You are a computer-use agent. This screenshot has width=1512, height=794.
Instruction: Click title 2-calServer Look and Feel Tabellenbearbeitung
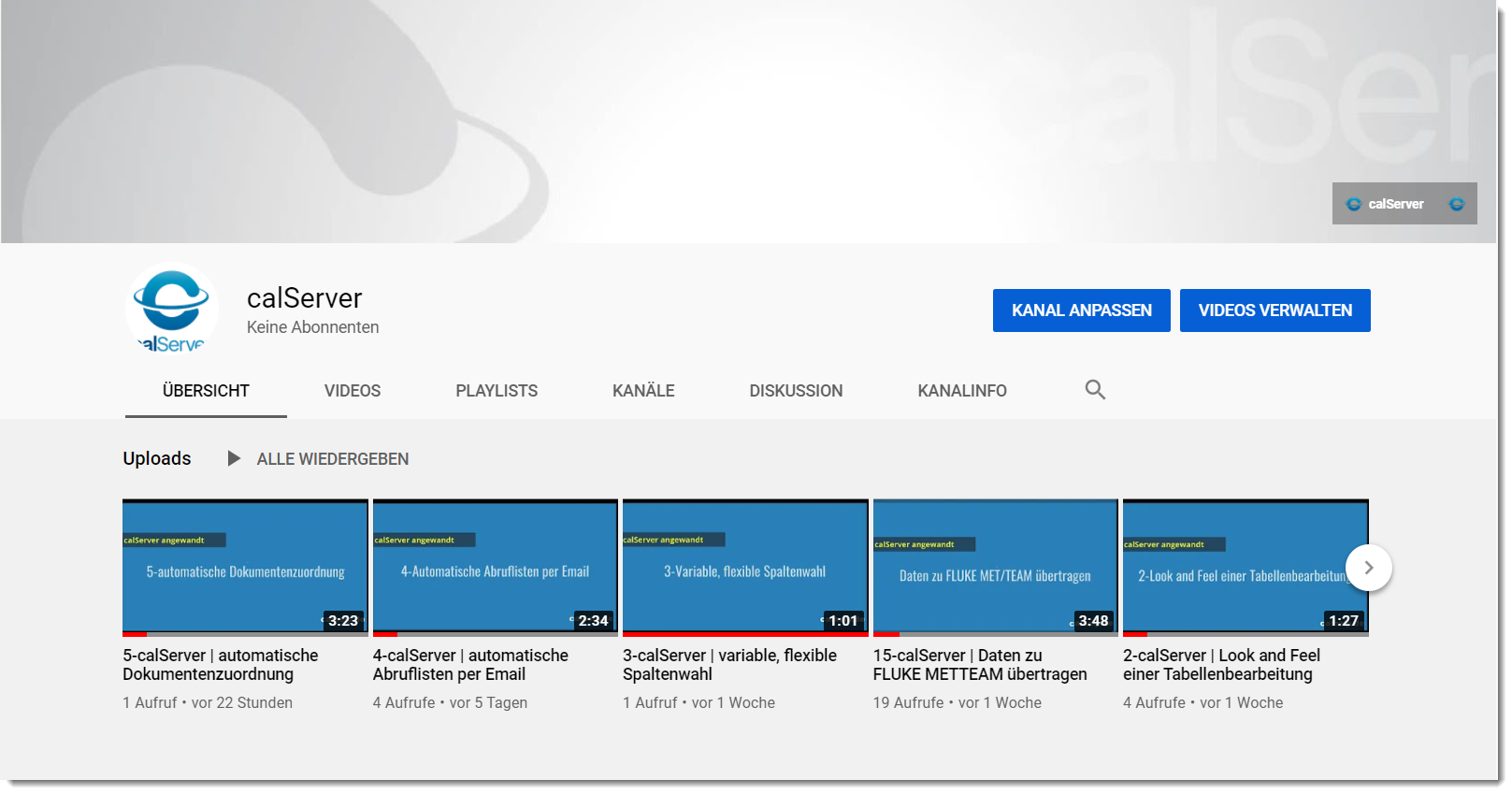(1222, 665)
